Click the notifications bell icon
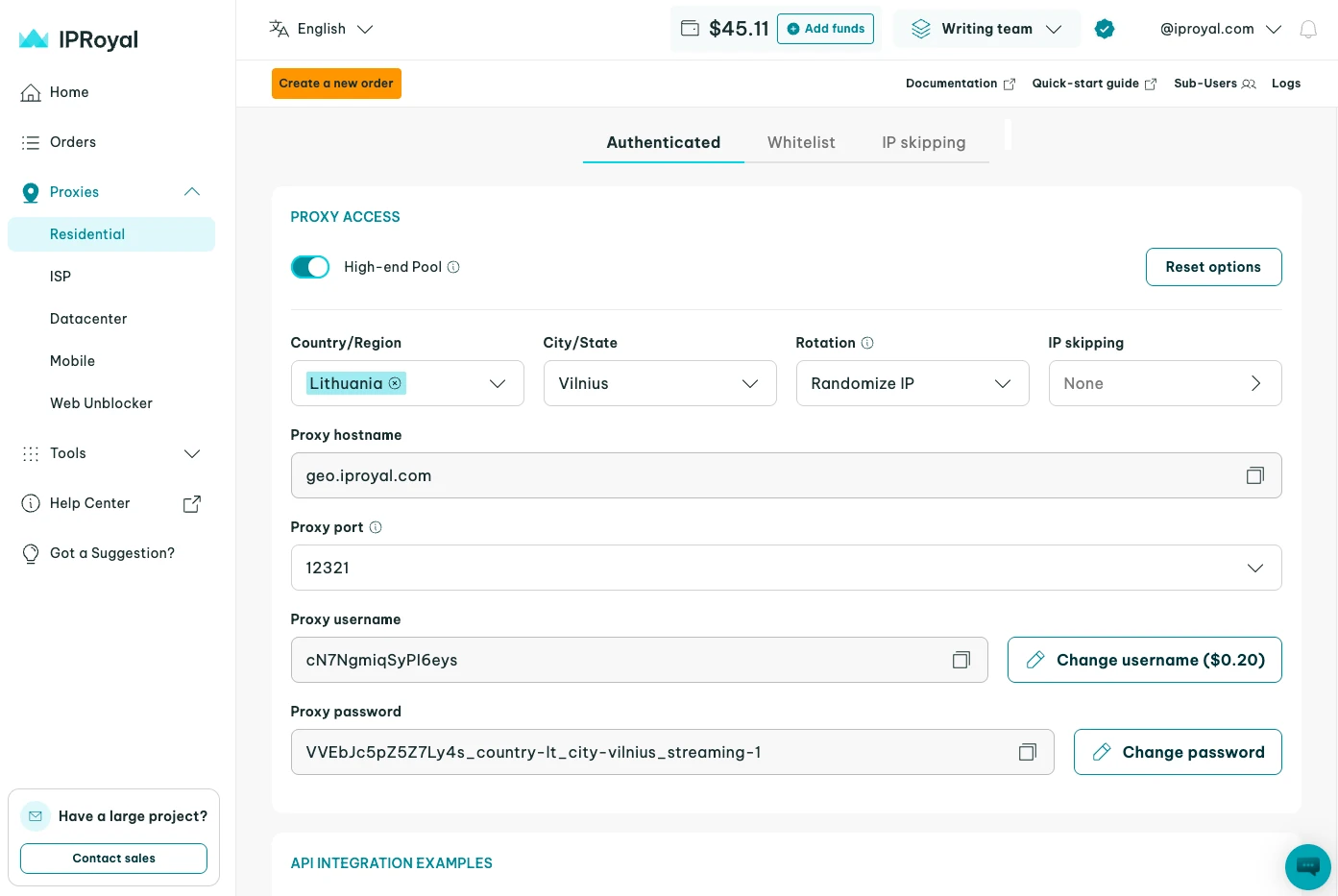The image size is (1338, 896). [x=1308, y=29]
